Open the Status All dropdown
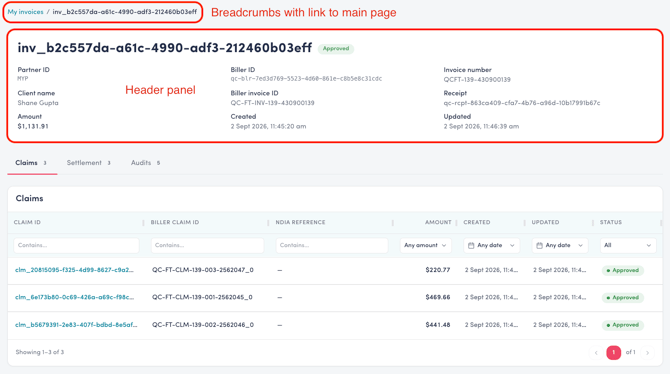This screenshot has width=670, height=374. (x=628, y=245)
